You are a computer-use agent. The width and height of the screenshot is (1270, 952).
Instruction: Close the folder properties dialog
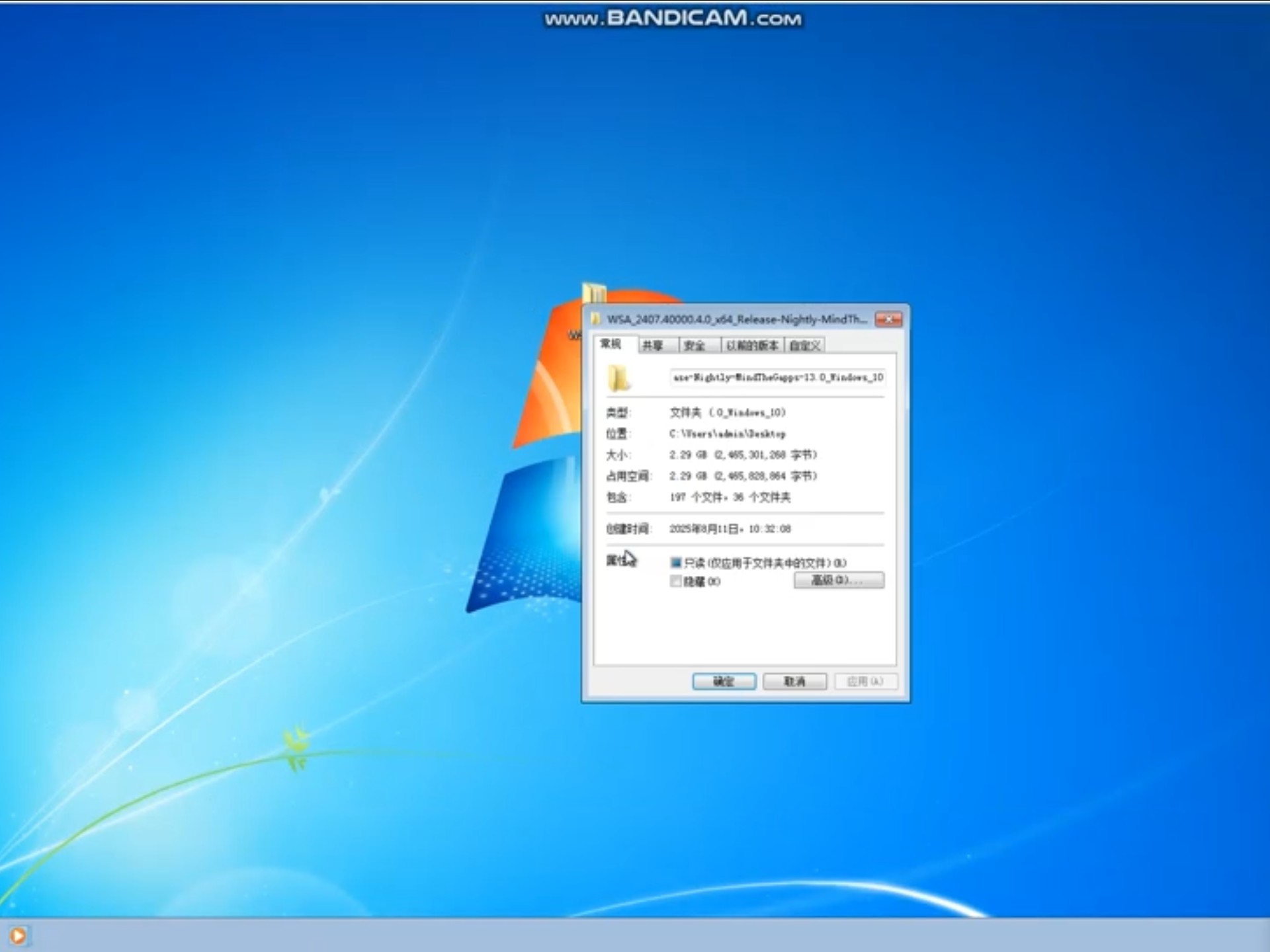tap(890, 319)
